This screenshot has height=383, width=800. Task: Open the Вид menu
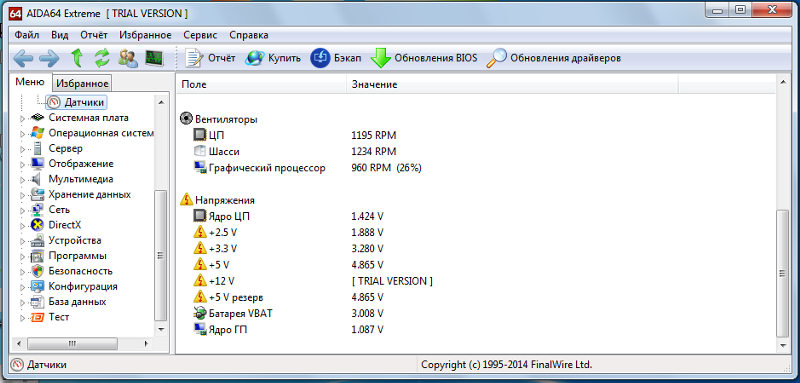coord(60,35)
